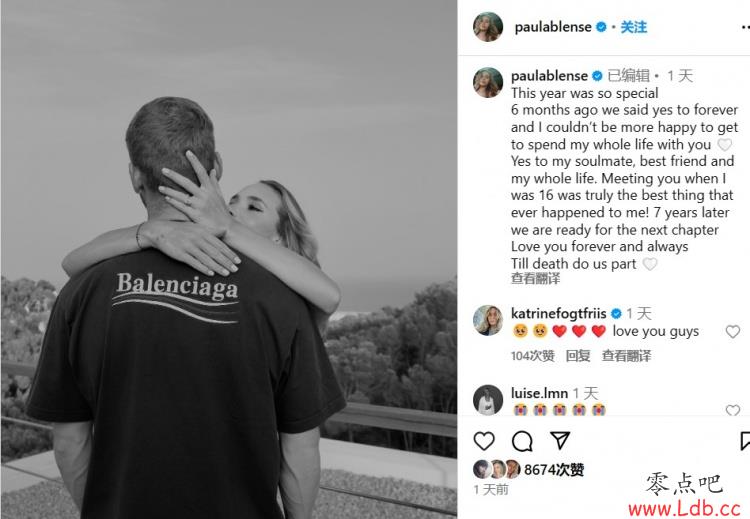The height and width of the screenshot is (519, 750).
Task: Open katrinefogtfriis username link
Action: pyautogui.click(x=559, y=314)
